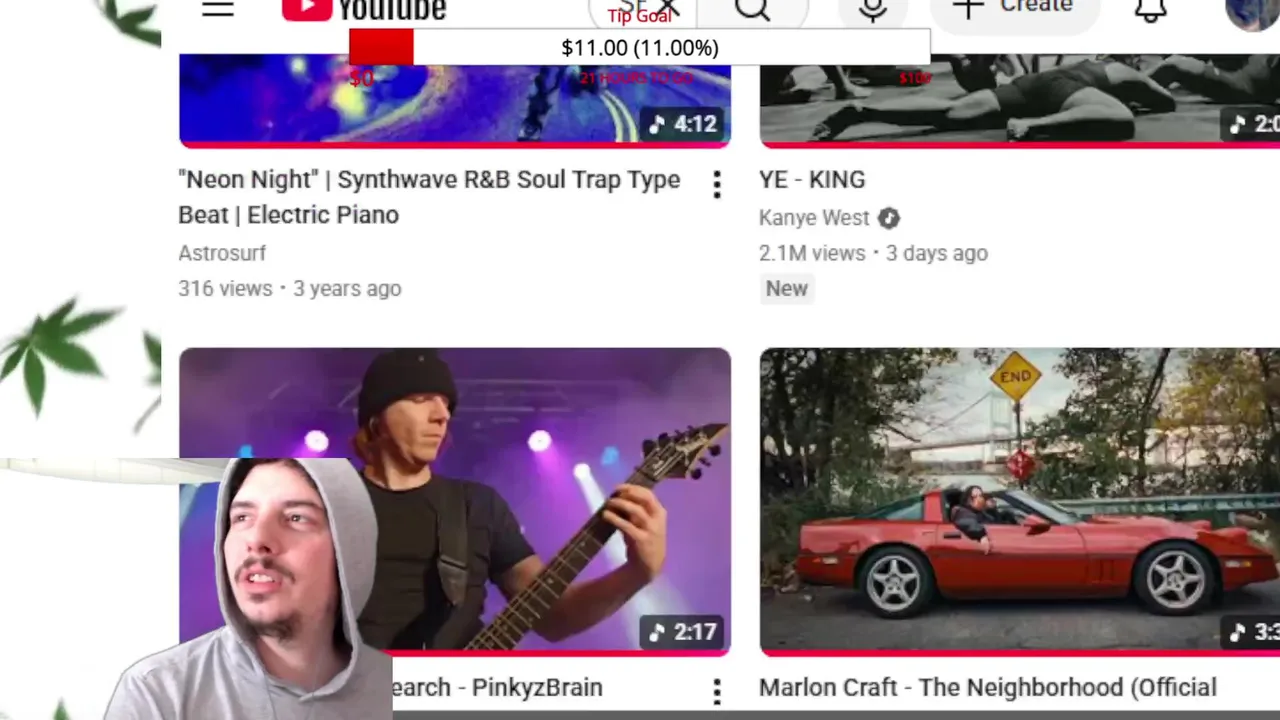
Task: Open the YE - KING video title
Action: pos(812,180)
